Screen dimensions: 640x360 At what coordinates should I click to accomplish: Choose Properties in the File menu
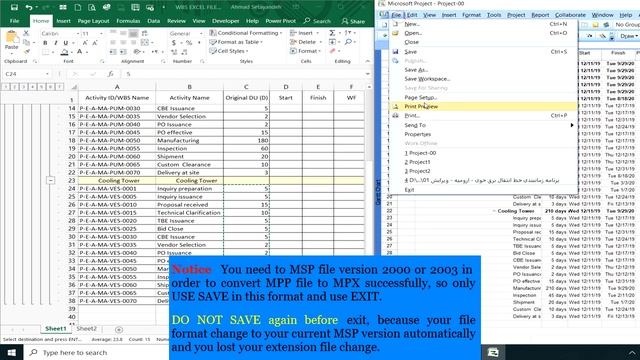tap(483, 134)
